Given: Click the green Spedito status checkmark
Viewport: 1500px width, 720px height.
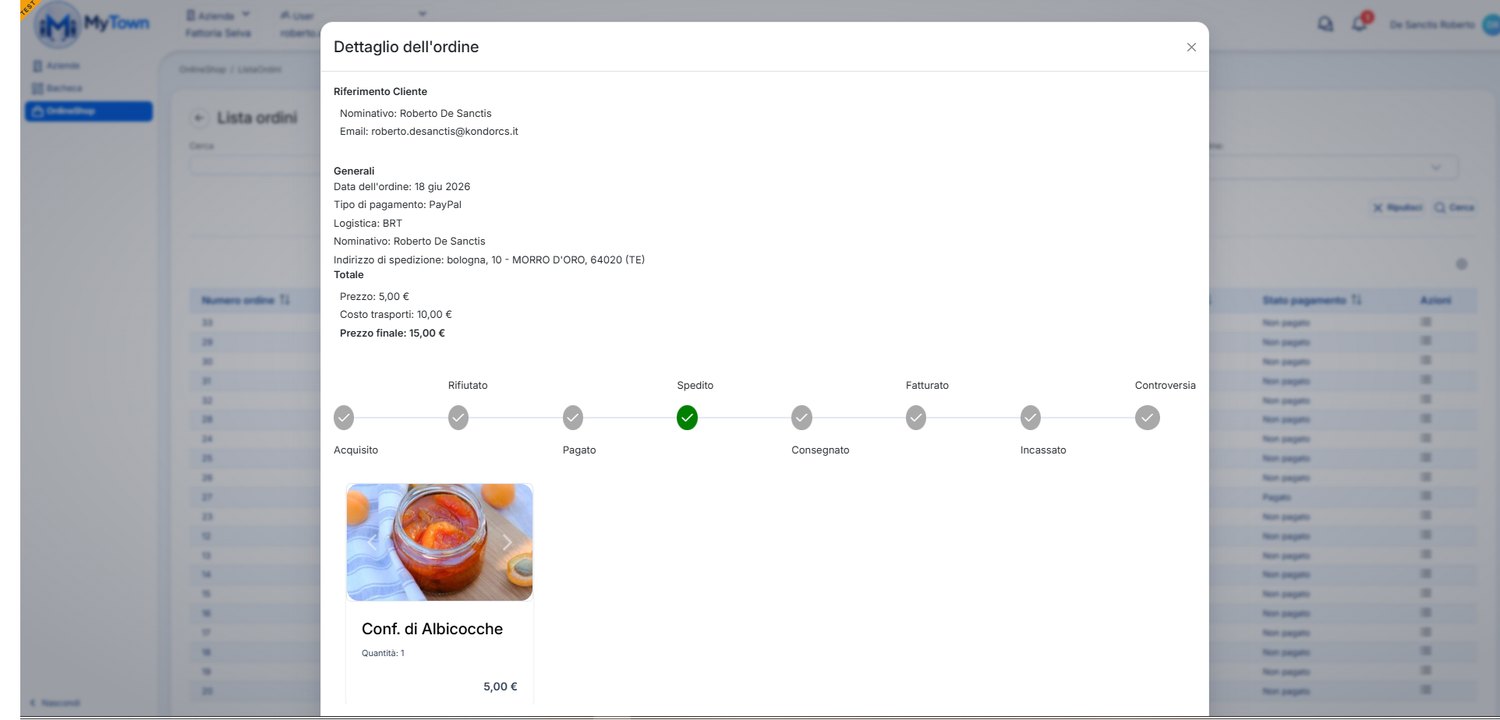Looking at the screenshot, I should 687,418.
